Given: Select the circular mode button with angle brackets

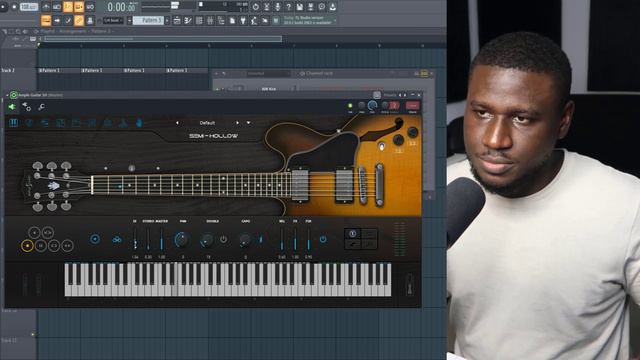Looking at the screenshot, I should point(48,233).
